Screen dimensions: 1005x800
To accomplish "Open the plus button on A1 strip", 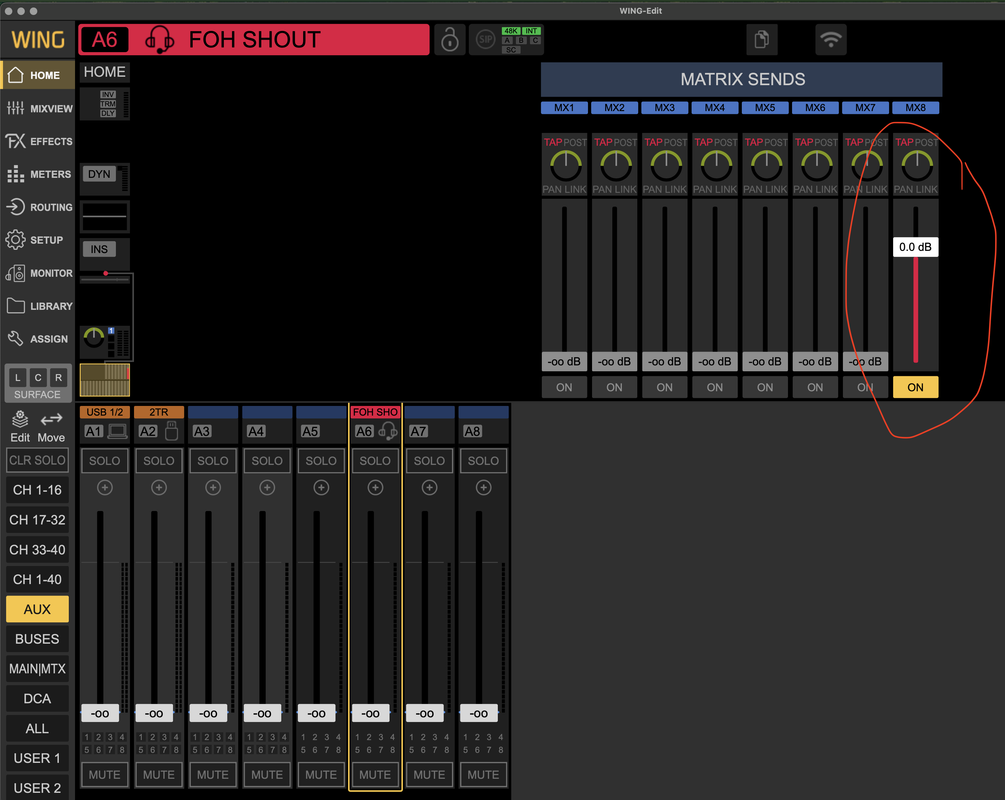I will tap(104, 488).
